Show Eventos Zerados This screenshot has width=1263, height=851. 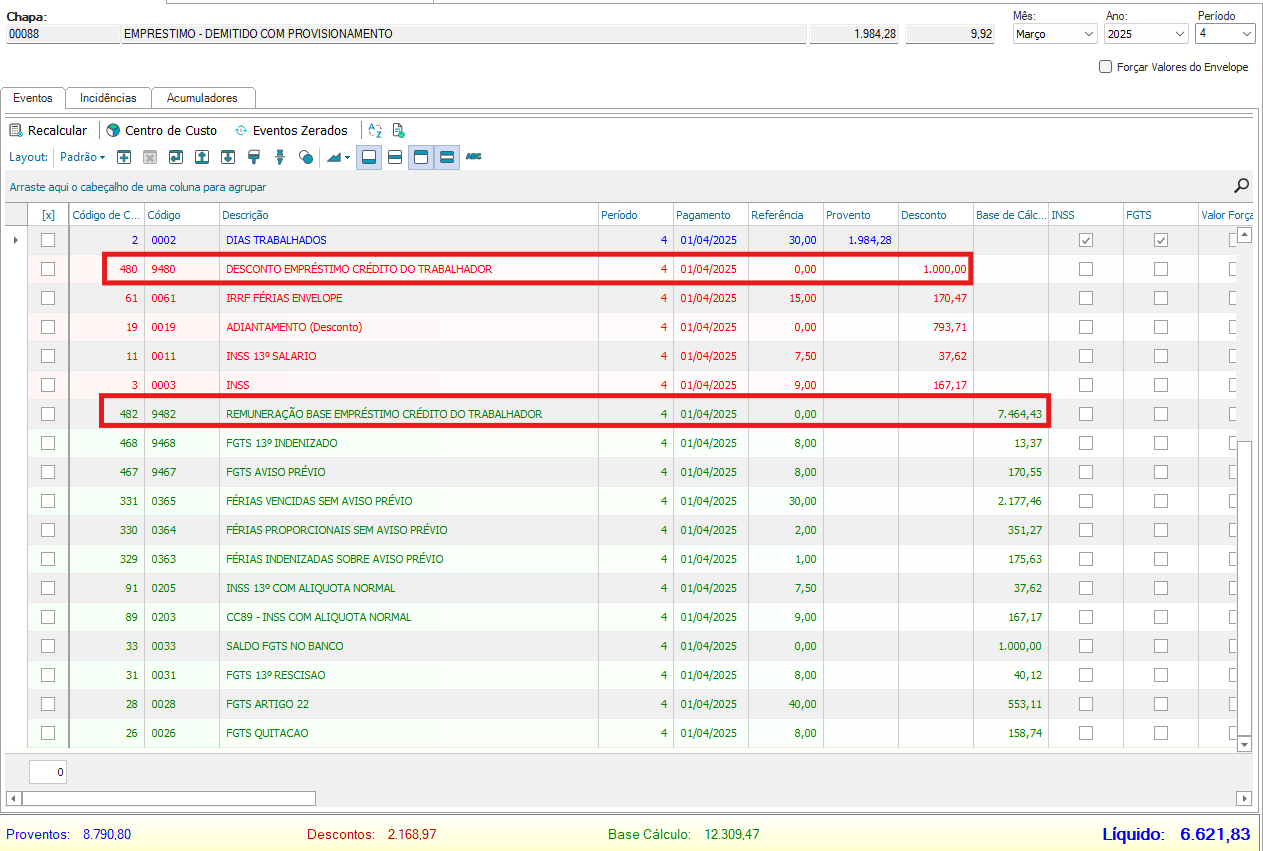291,130
